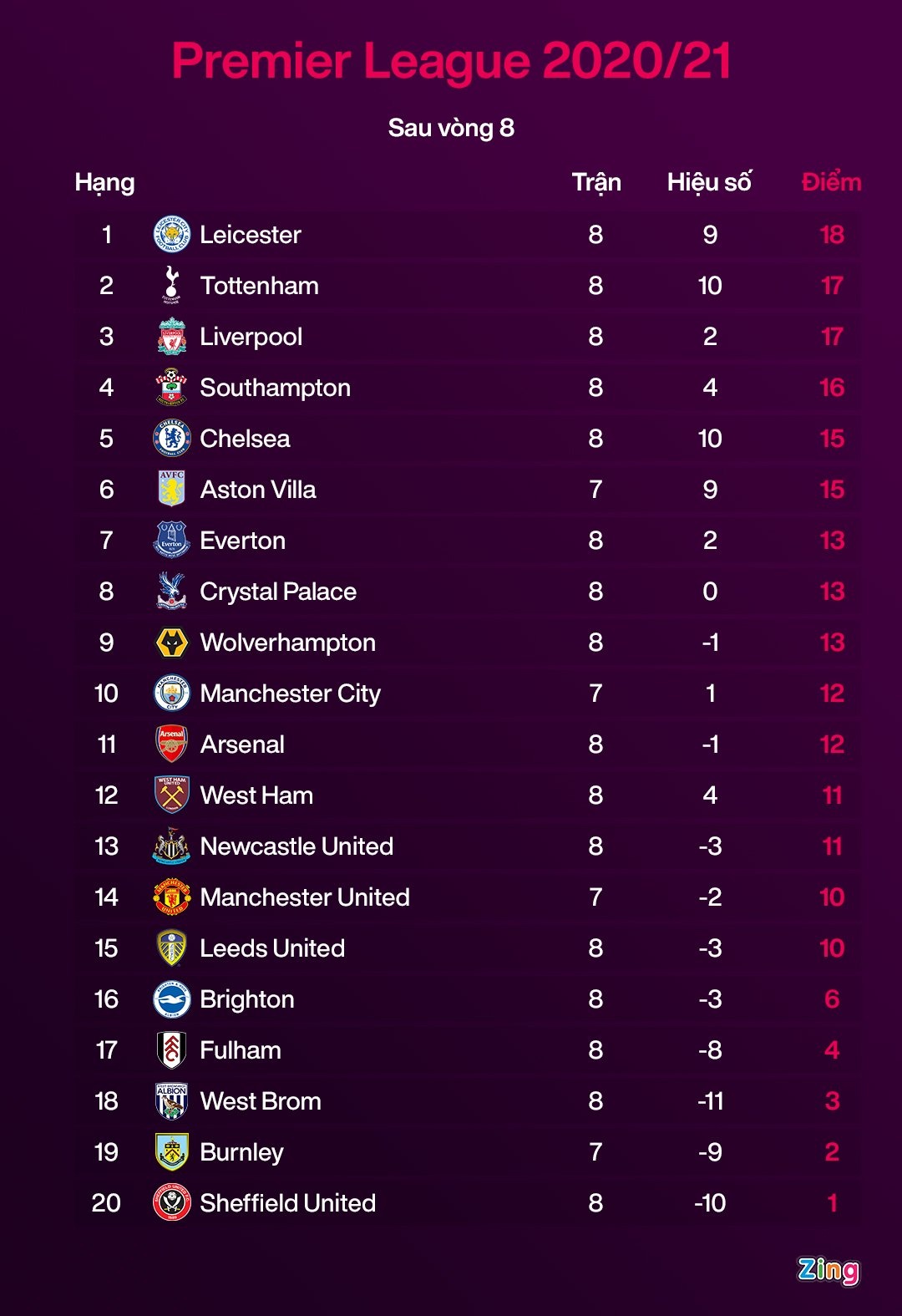Image resolution: width=902 pixels, height=1316 pixels.
Task: Click the Southampton team name
Action: point(275,388)
